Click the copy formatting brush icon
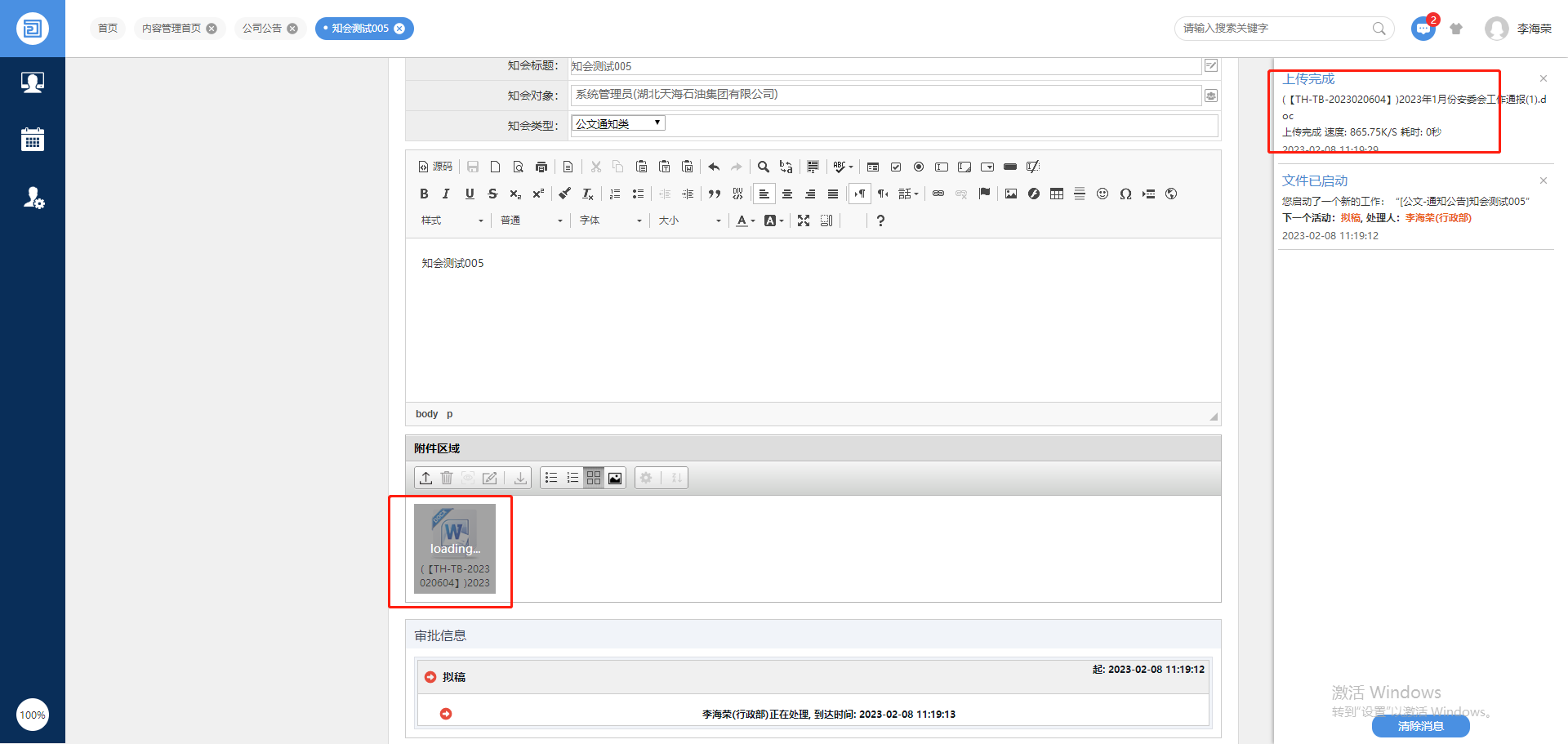This screenshot has width=1568, height=744. click(564, 194)
